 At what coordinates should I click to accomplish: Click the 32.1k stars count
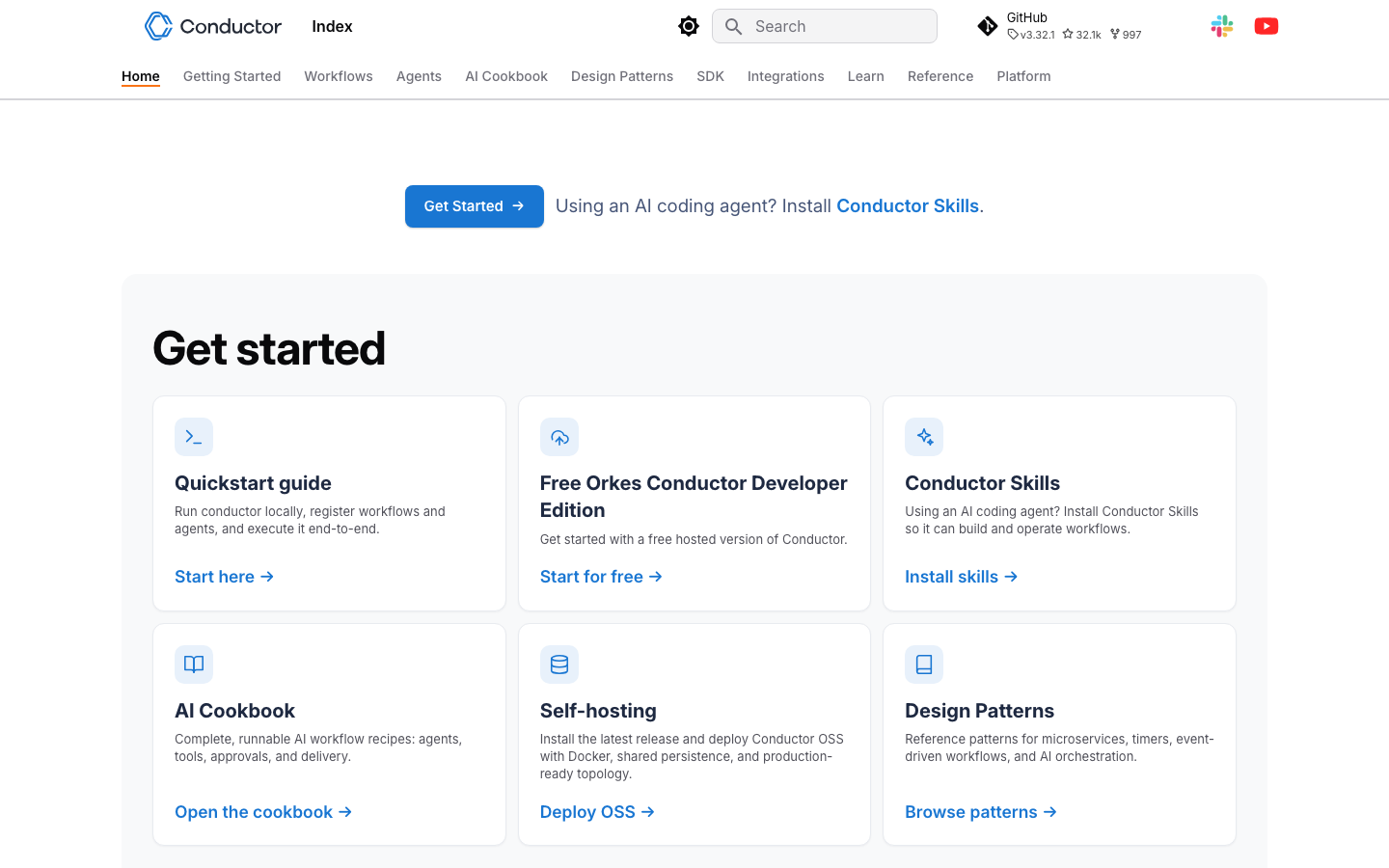coord(1082,35)
